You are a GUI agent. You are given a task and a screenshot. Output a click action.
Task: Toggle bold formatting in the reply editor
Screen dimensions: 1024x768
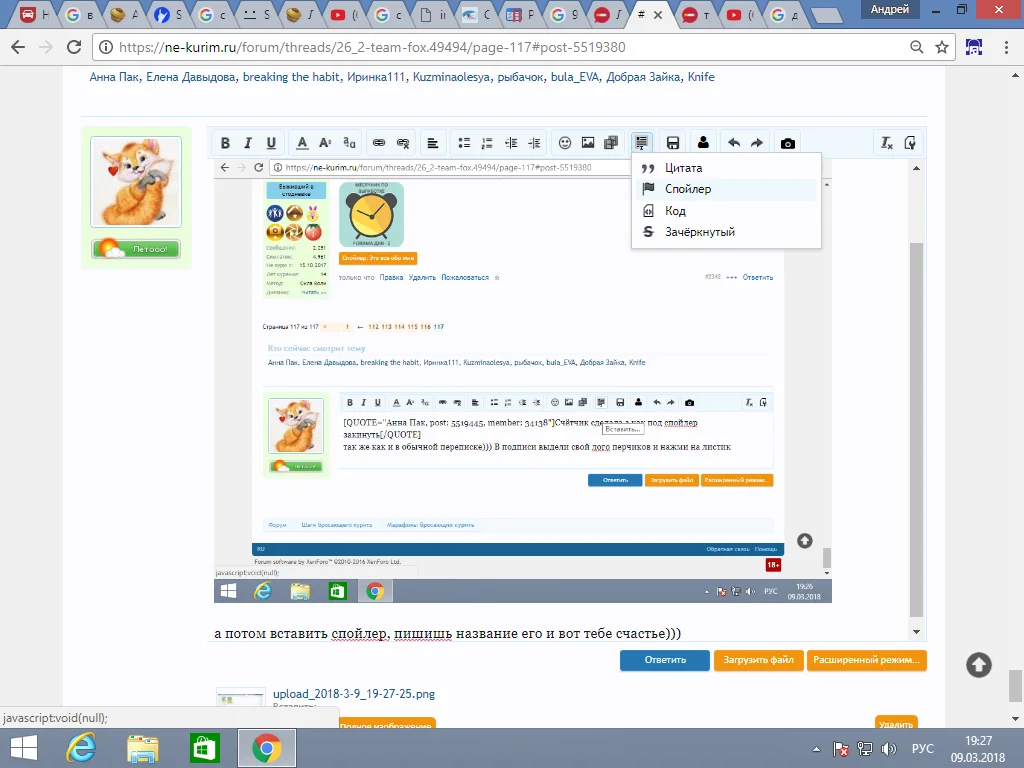click(x=225, y=143)
